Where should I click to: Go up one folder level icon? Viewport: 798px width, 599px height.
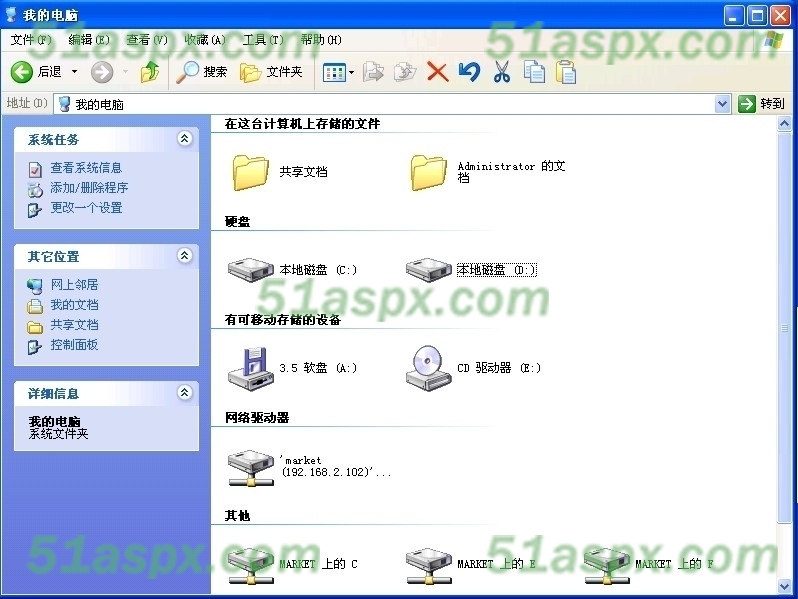tap(150, 72)
